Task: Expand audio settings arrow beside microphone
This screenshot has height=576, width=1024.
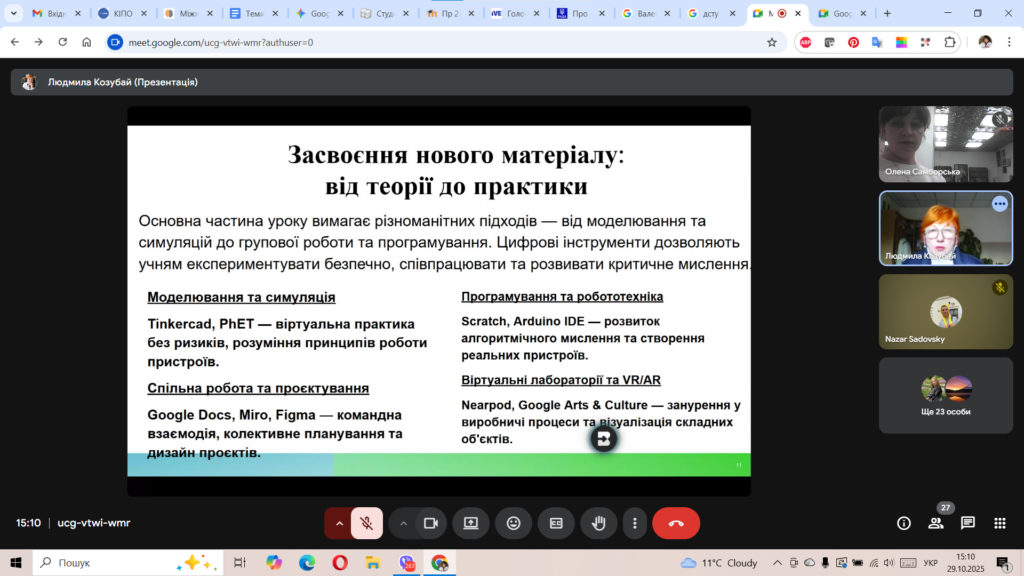Action: coord(339,523)
